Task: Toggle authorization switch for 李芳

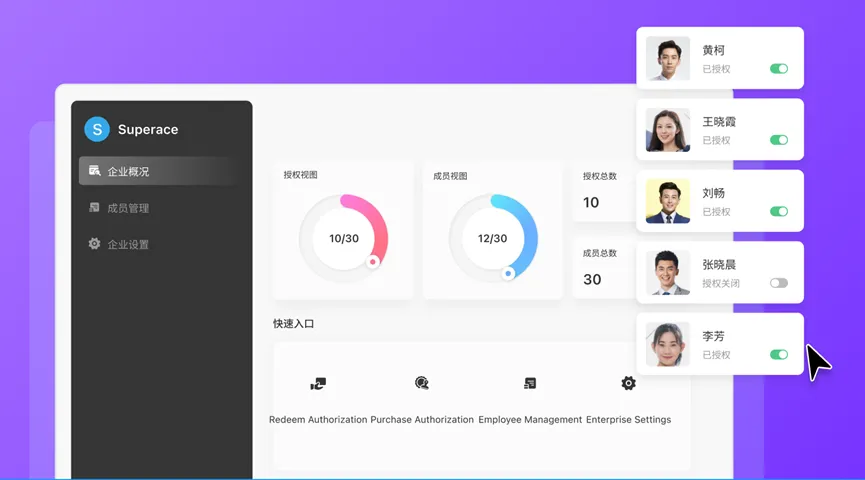Action: 779,354
